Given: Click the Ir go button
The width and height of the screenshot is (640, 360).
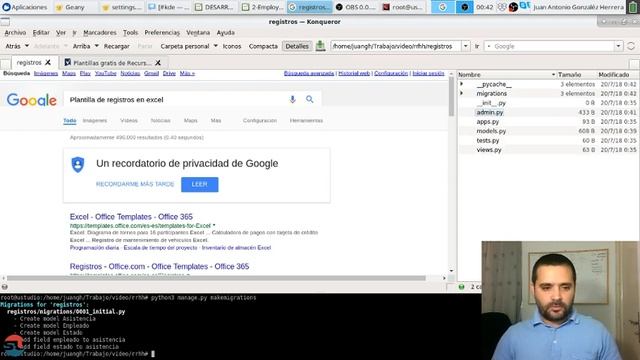Looking at the screenshot, I should [476, 47].
